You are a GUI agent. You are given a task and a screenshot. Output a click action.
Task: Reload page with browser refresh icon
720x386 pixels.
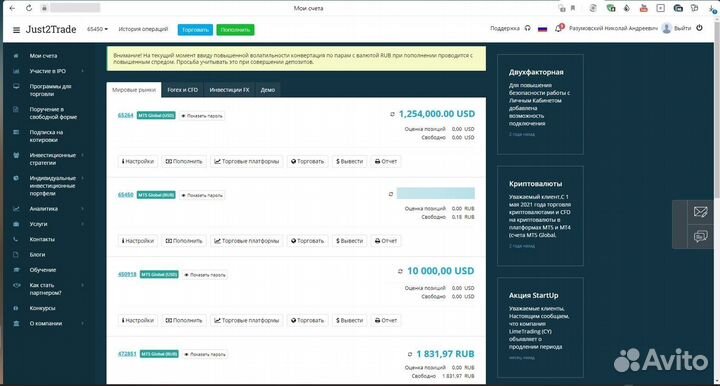[29, 8]
